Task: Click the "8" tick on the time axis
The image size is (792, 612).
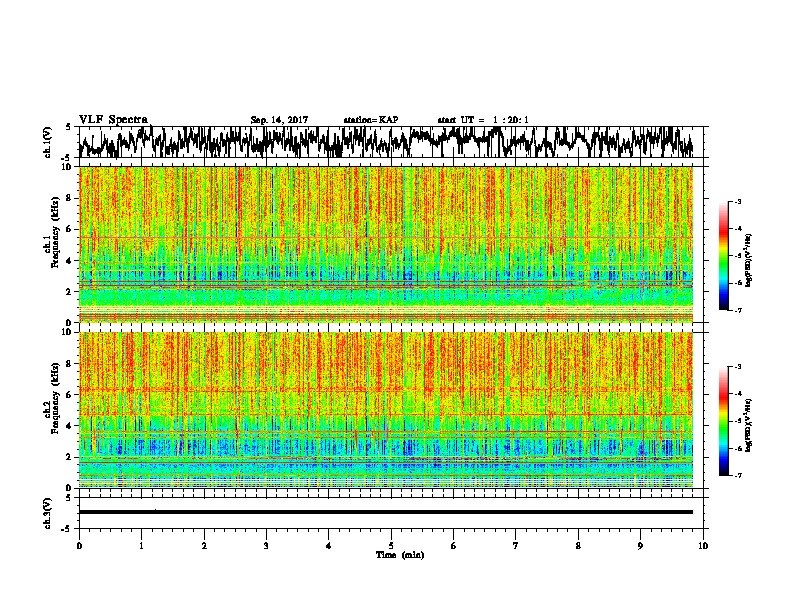Action: pos(578,546)
